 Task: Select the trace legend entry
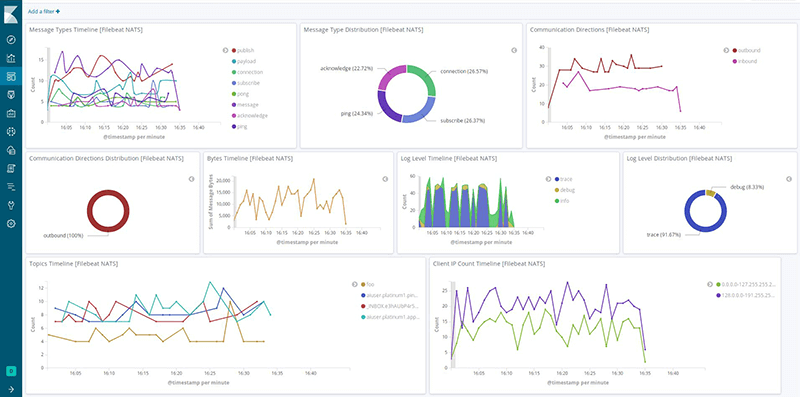tap(563, 179)
